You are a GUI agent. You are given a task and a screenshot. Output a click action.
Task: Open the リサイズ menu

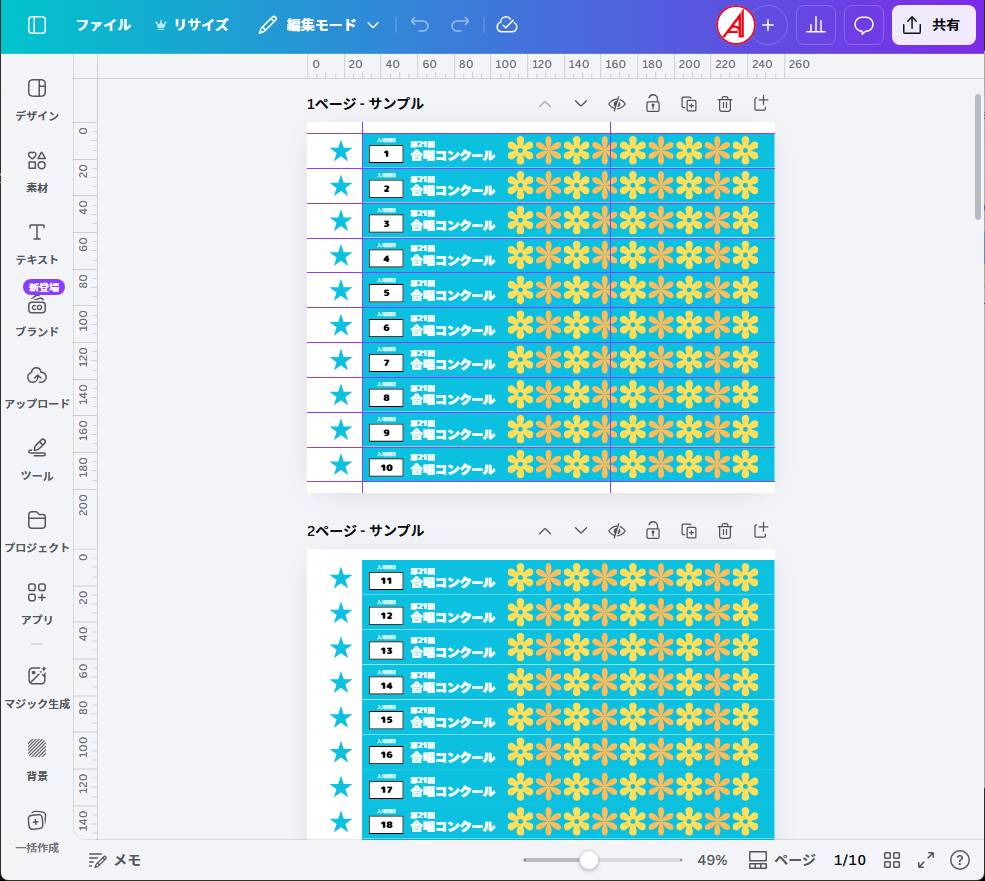point(191,25)
